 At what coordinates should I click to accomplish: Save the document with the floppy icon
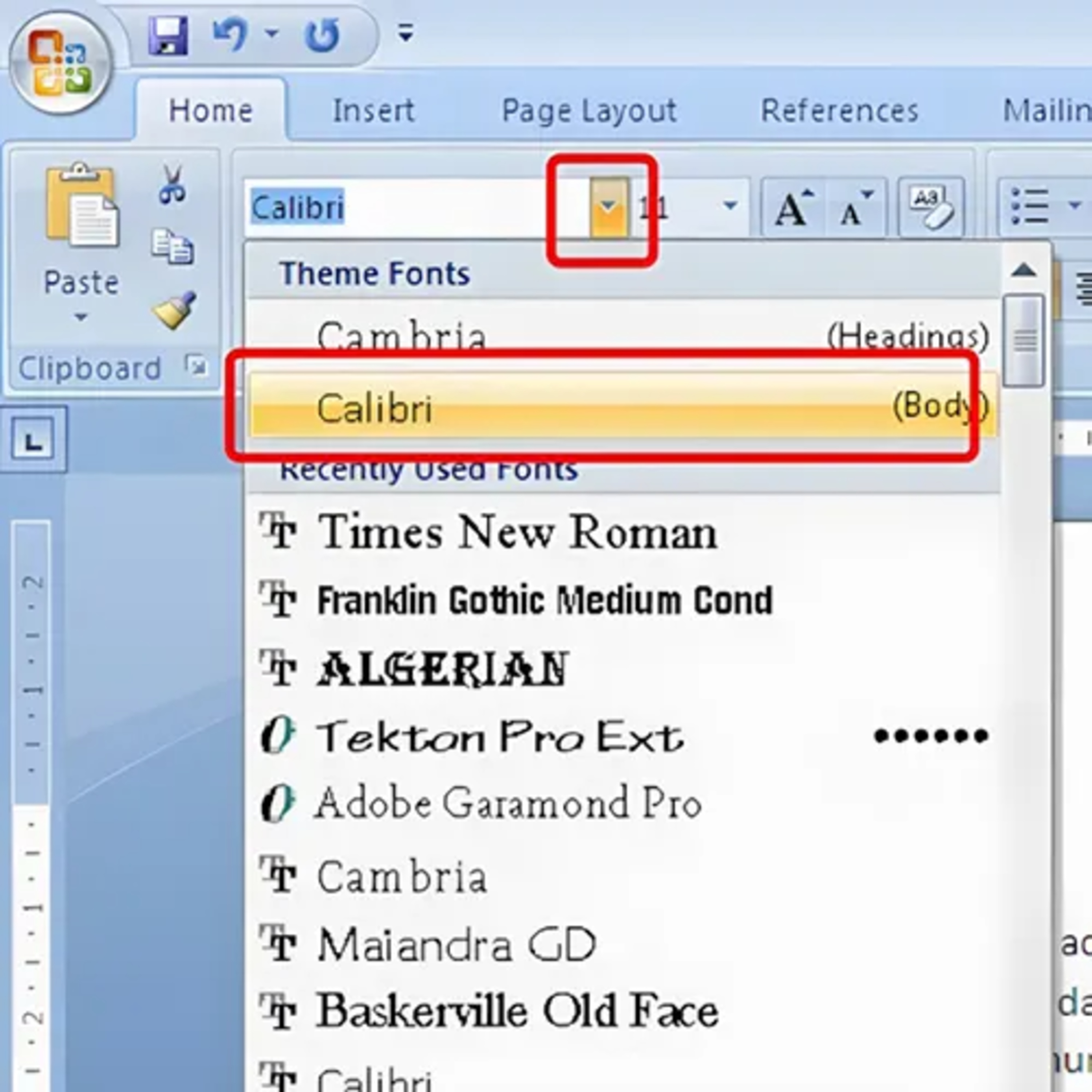pyautogui.click(x=168, y=36)
